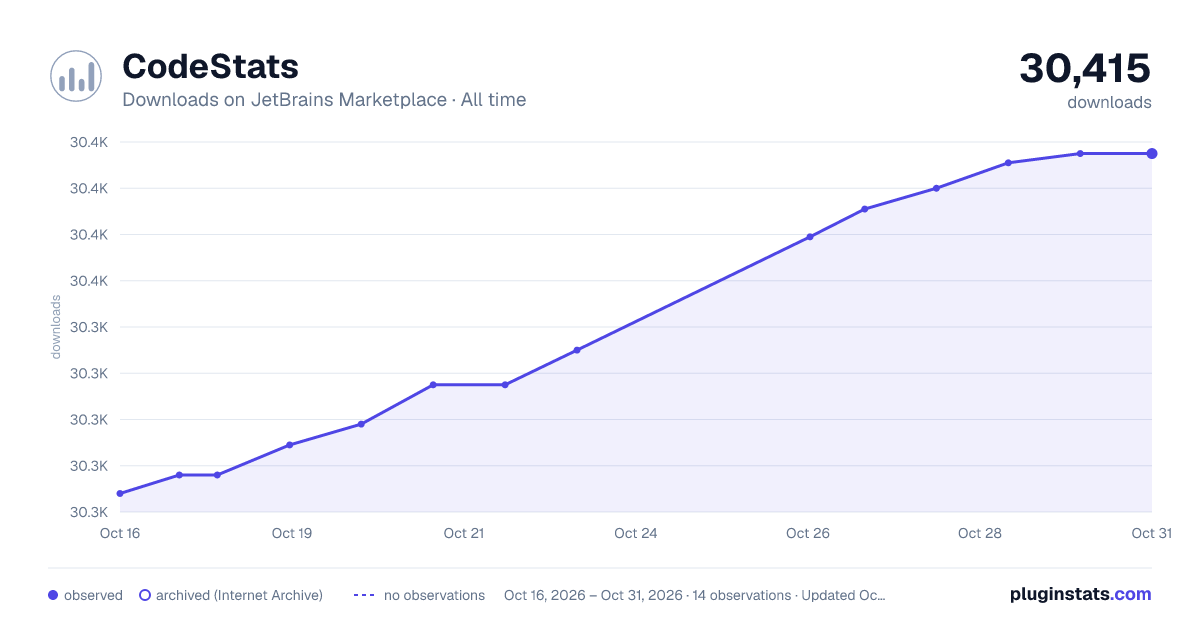Click the "Oct 28" axis label

(x=980, y=533)
